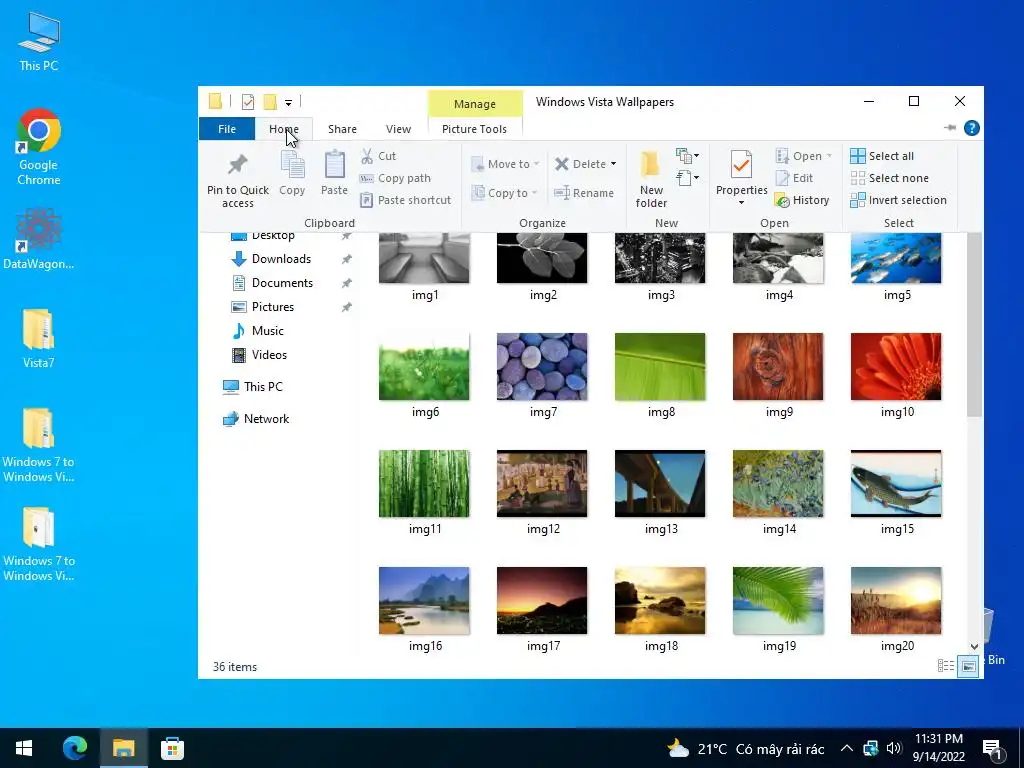The width and height of the screenshot is (1024, 768).
Task: Expand the Properties dropdown arrow
Action: 741,202
